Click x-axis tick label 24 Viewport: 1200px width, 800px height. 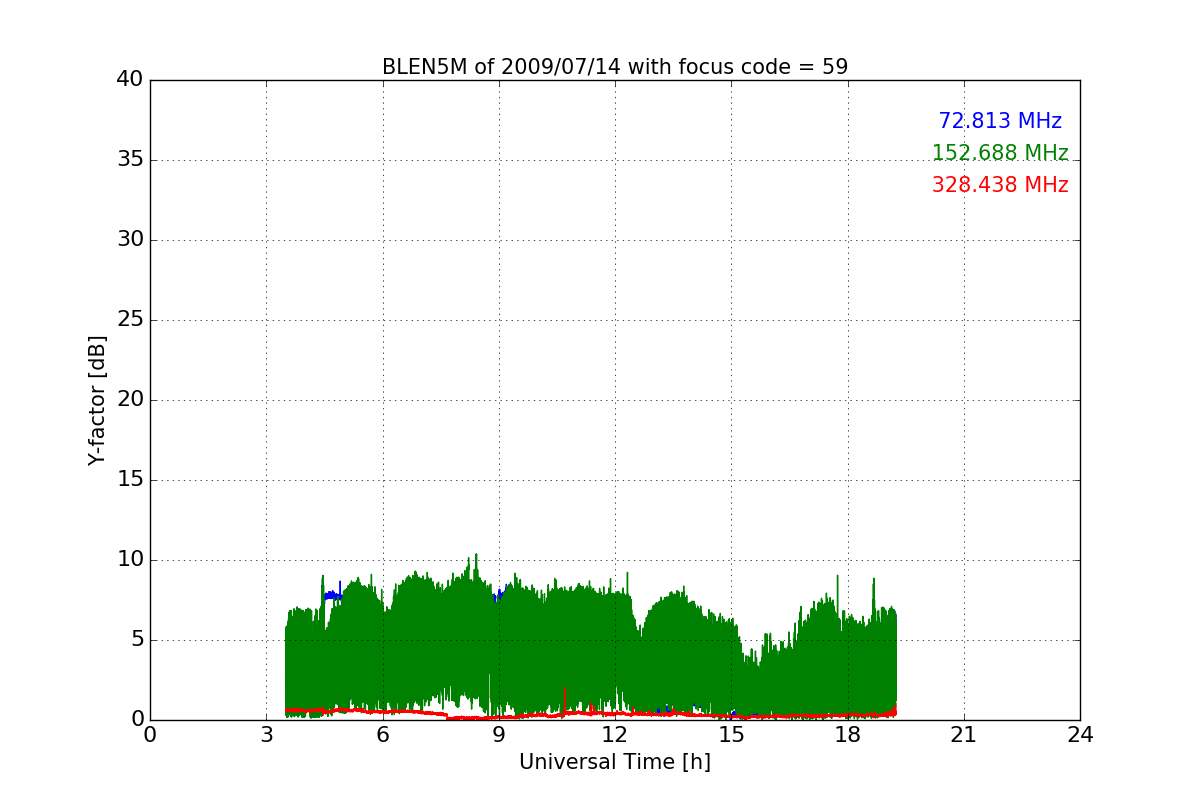tap(1080, 735)
